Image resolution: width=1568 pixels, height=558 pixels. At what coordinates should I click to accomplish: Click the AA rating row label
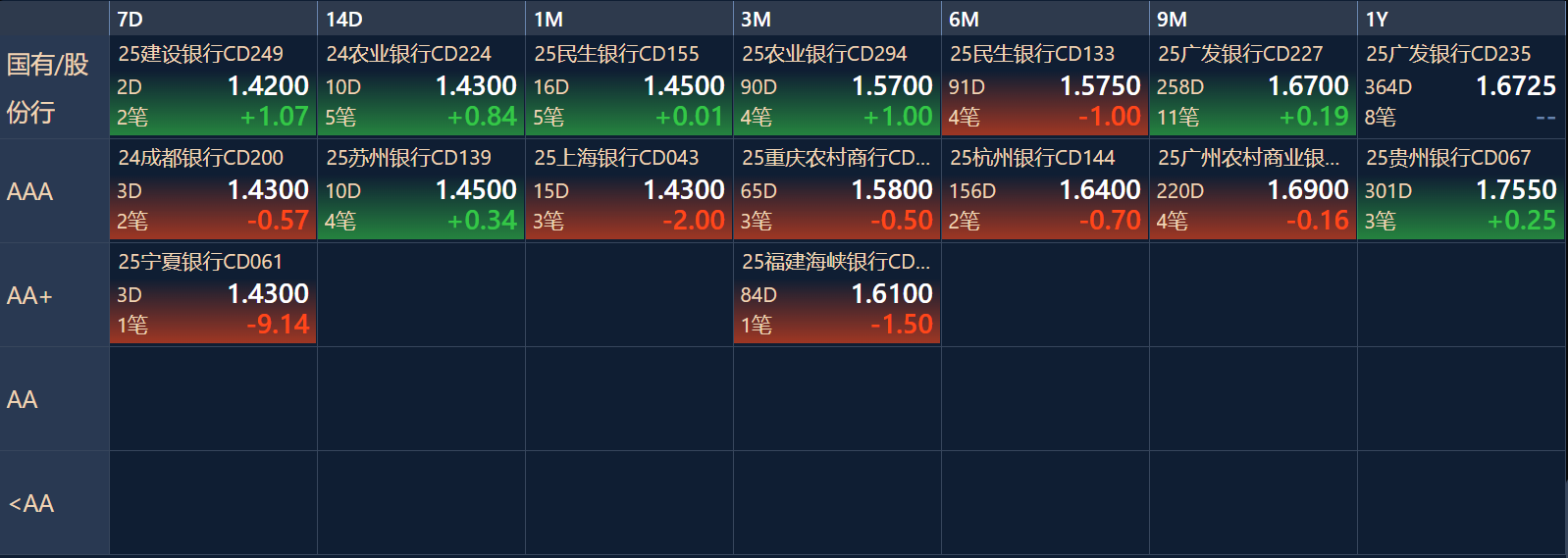(x=54, y=399)
